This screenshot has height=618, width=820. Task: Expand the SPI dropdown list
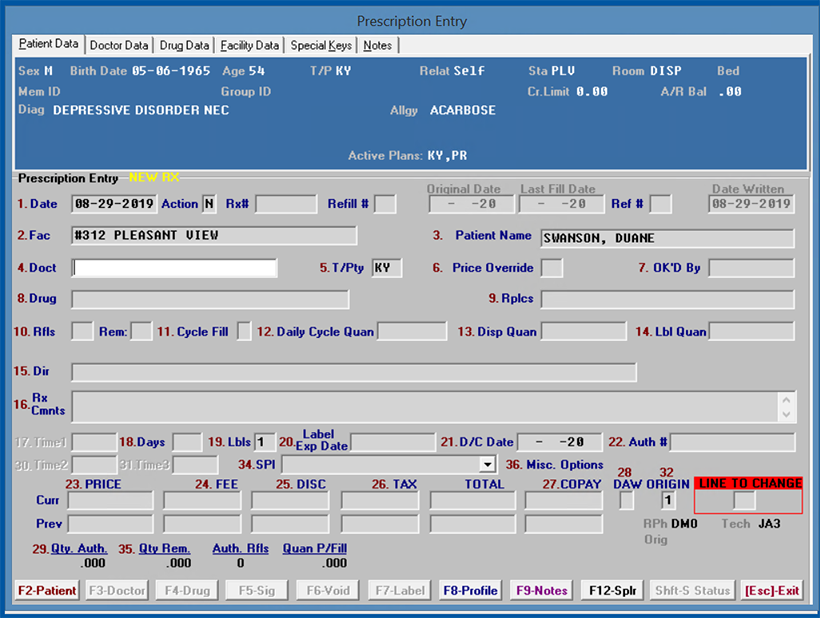pyautogui.click(x=488, y=465)
